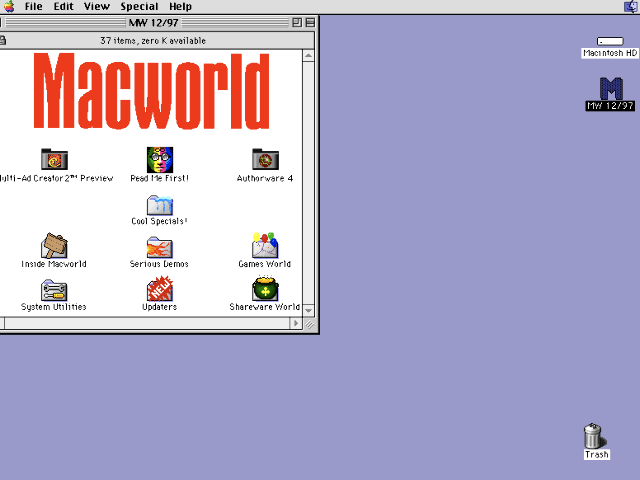
Task: Click the window collapse box
Action: [310, 22]
